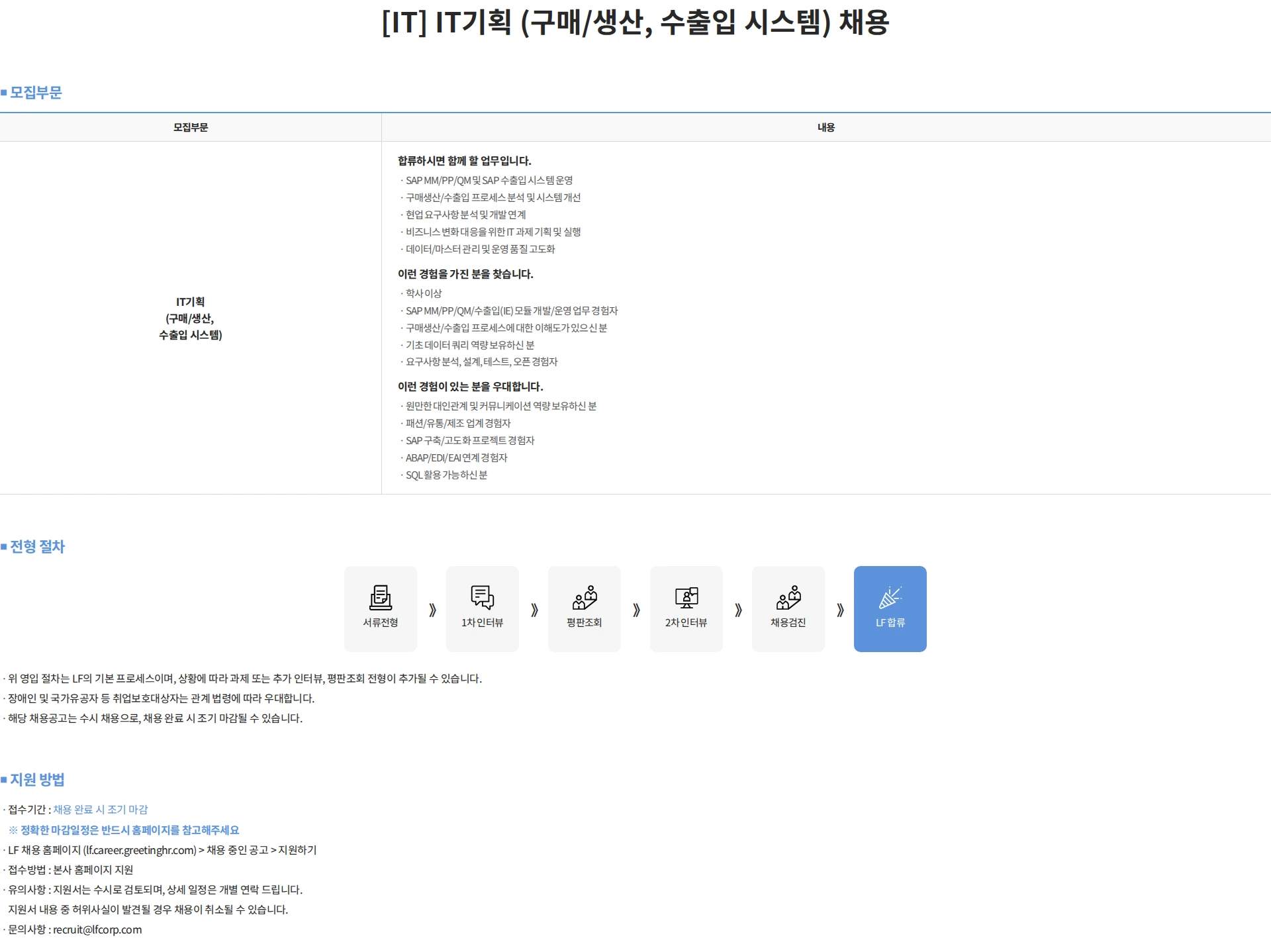Click the blue '채용 완료 시 조기 마감' text
Viewport: 1271px width, 952px height.
pos(101,810)
